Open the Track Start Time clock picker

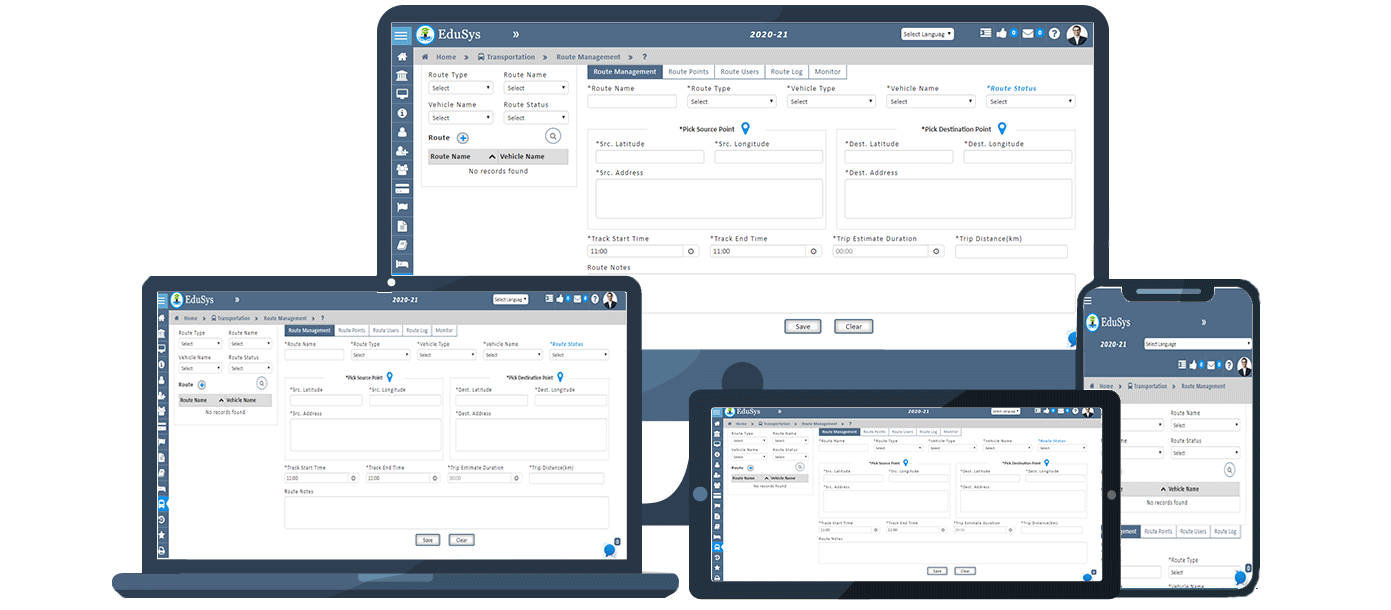pyautogui.click(x=691, y=251)
